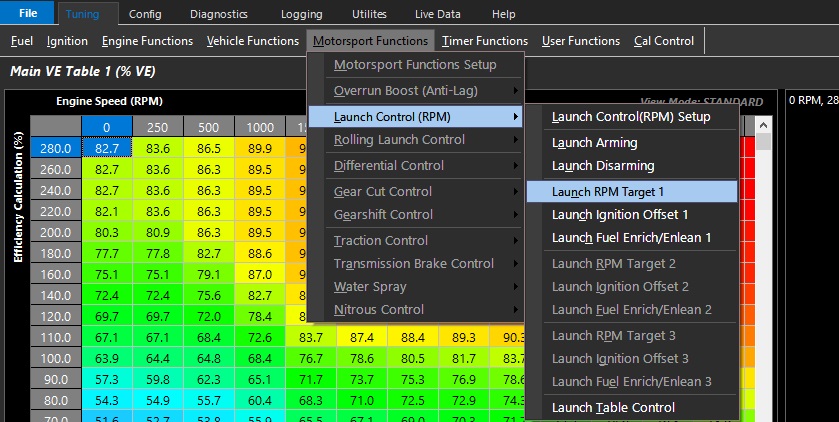Click the table's vertical scrollbar up arrow
The image size is (839, 422).
pyautogui.click(x=764, y=126)
